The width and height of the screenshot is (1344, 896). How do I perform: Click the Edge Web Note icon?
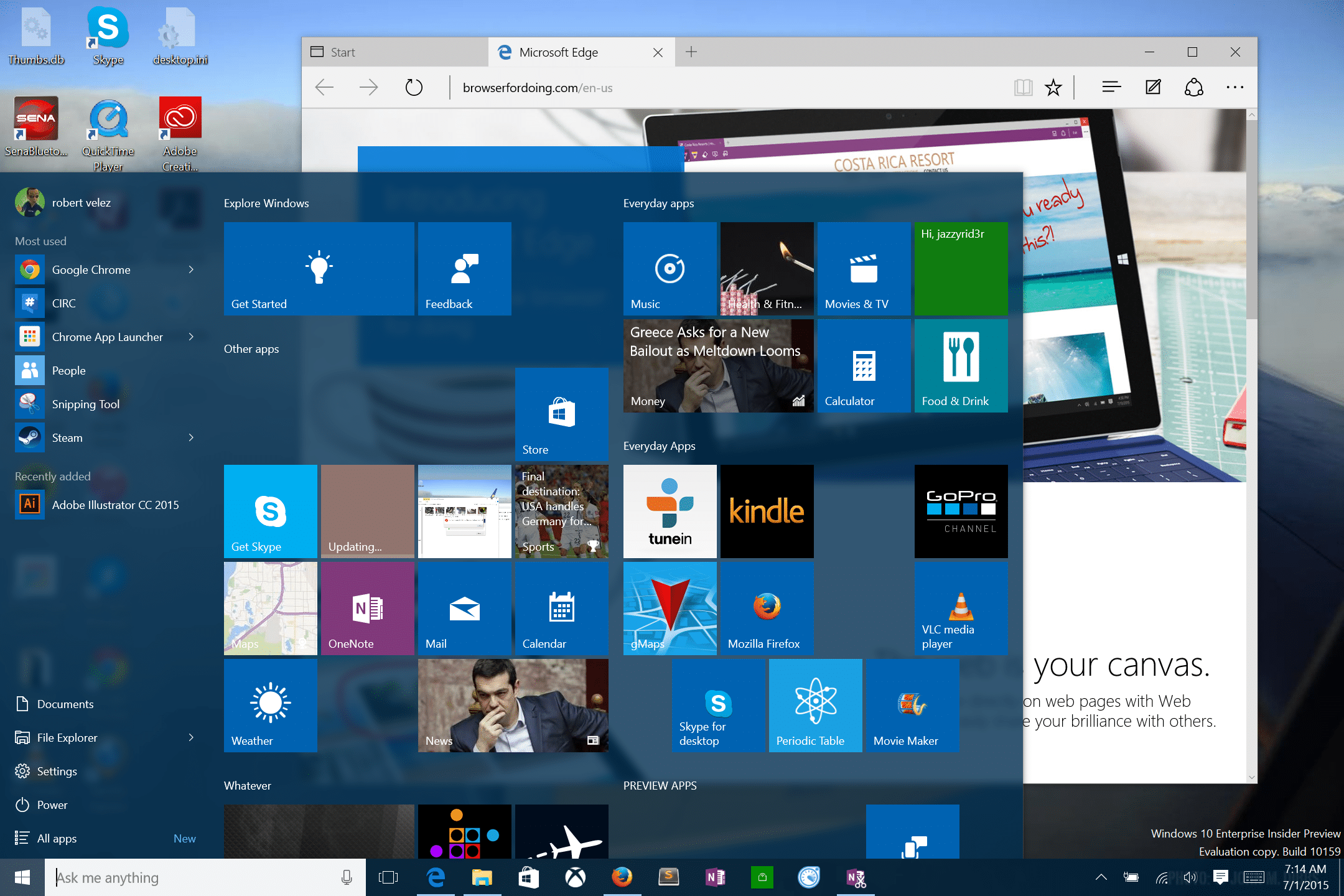click(1153, 87)
